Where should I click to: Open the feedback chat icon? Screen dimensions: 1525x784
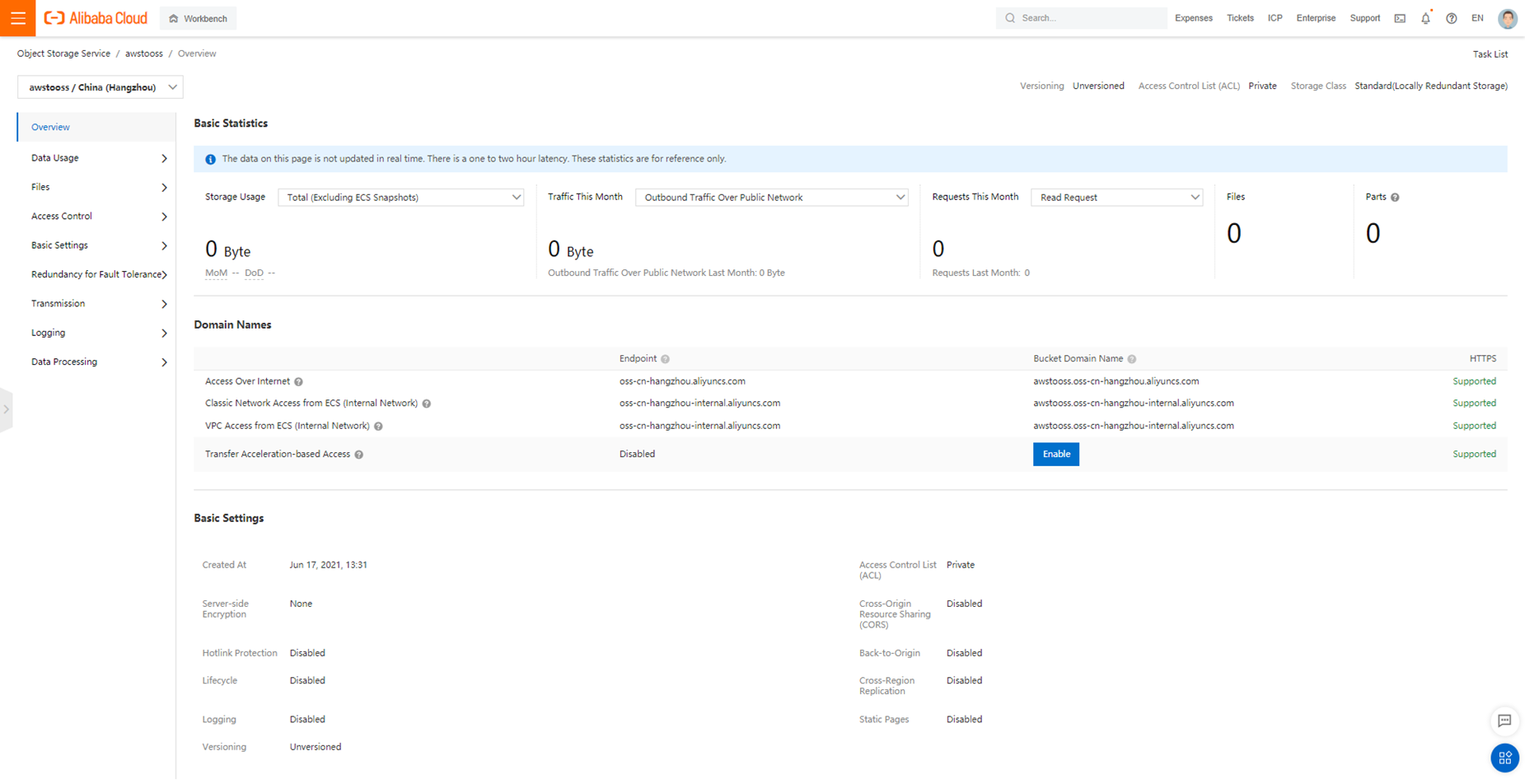(x=1504, y=721)
